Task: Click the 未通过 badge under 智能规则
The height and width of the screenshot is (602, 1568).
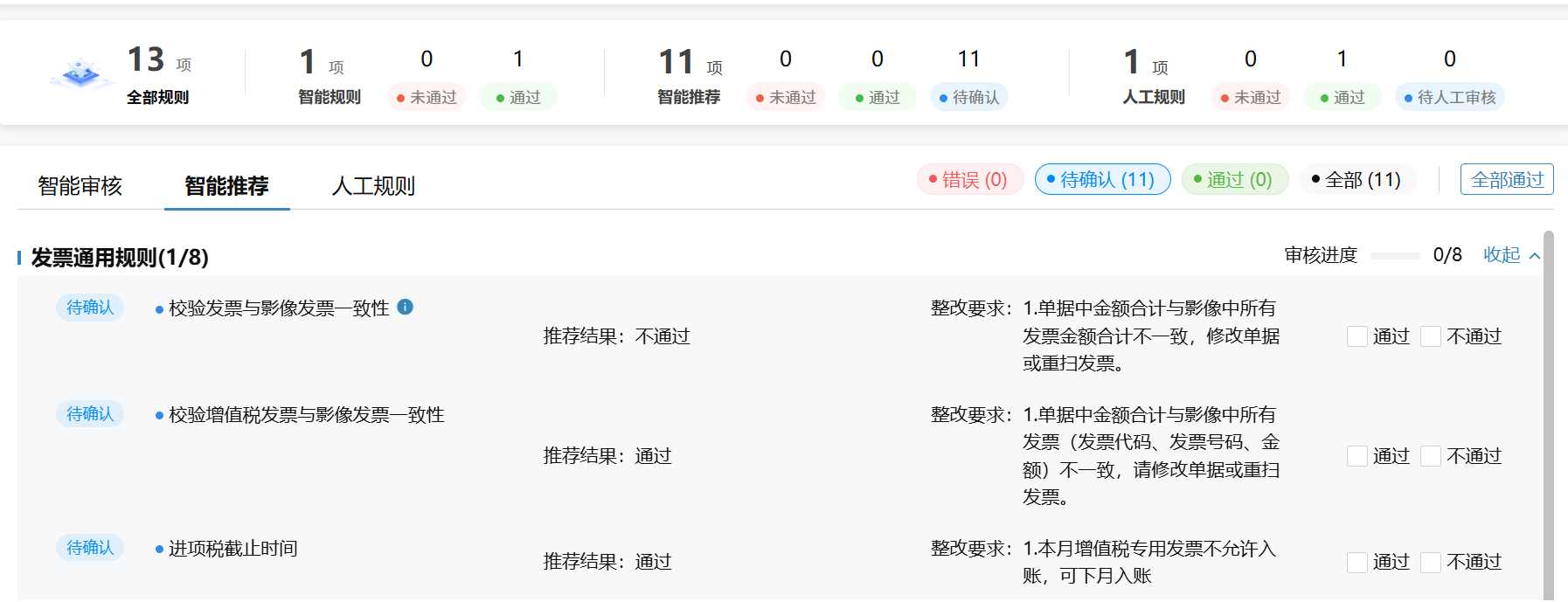Action: coord(427,97)
